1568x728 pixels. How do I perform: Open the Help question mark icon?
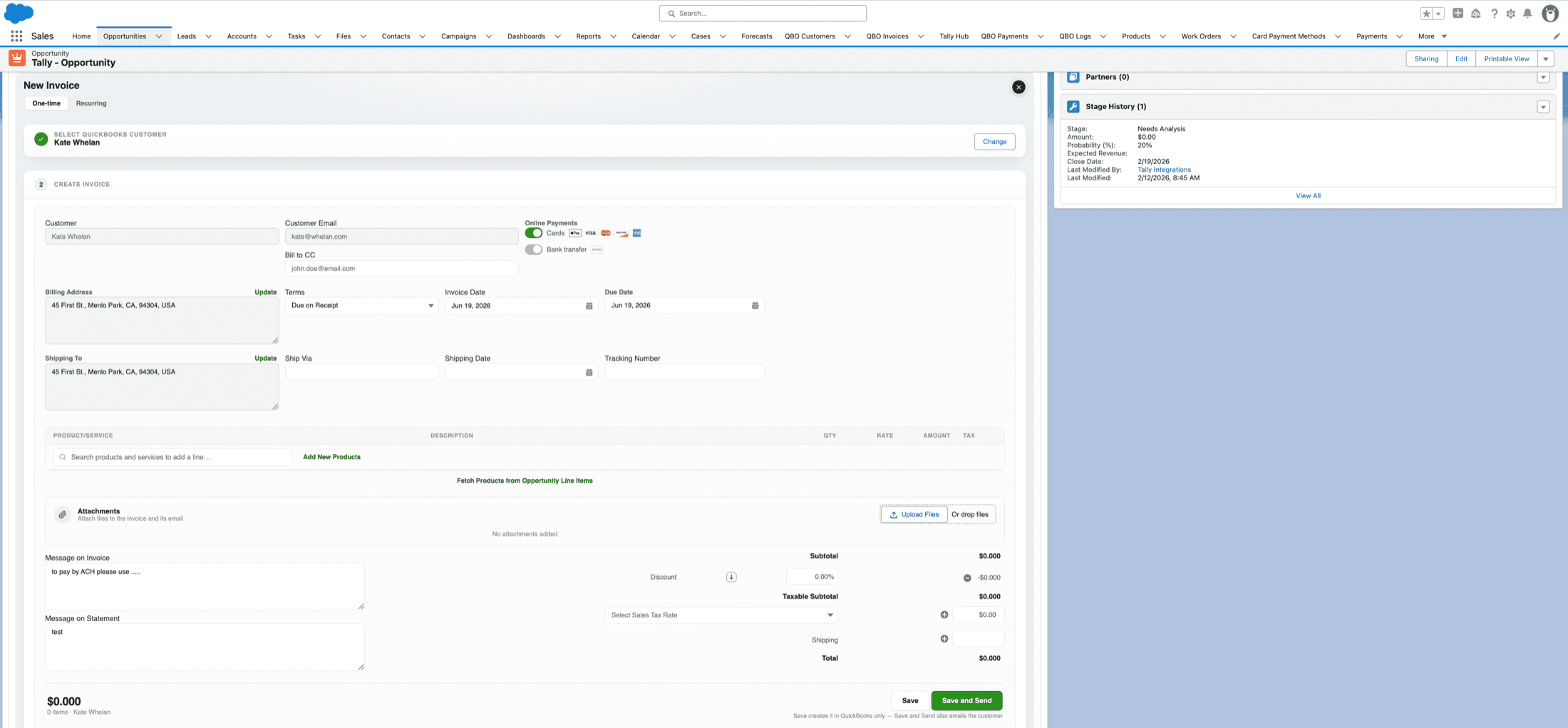click(1494, 14)
